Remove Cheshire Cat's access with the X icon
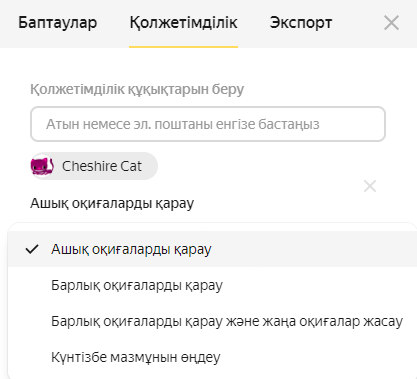The height and width of the screenshot is (379, 417). coord(370,186)
